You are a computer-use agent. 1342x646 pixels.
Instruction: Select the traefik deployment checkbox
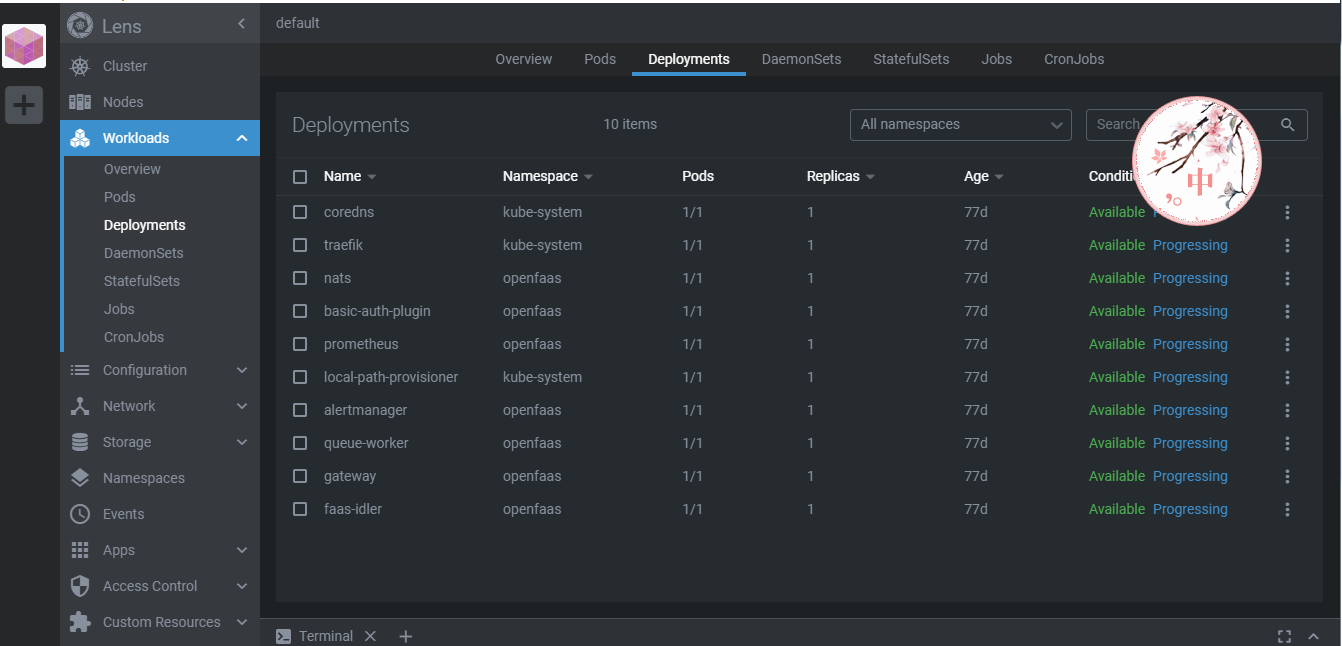[300, 245]
